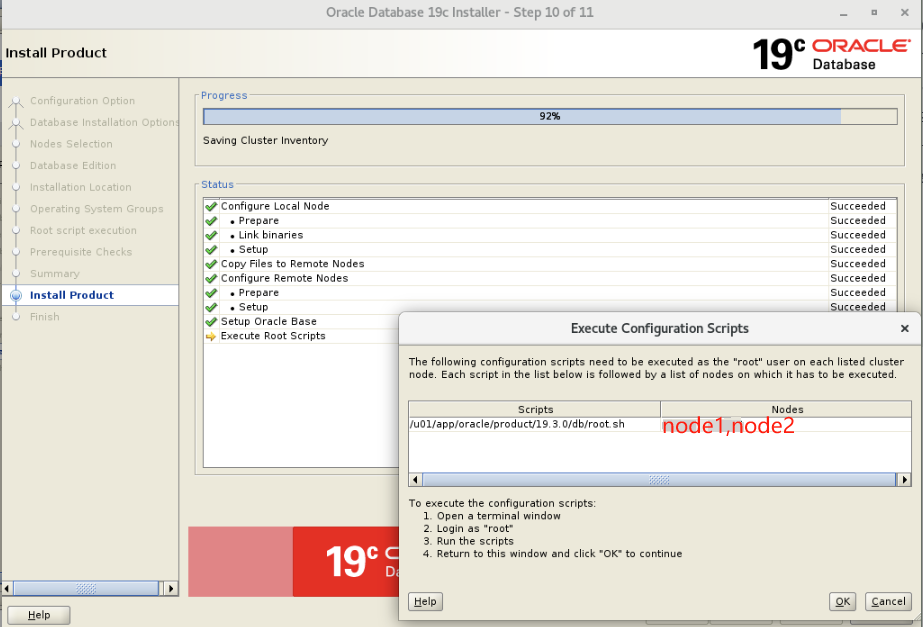Click the Configuration Option step node icon
Image resolution: width=923 pixels, height=627 pixels.
click(16, 101)
